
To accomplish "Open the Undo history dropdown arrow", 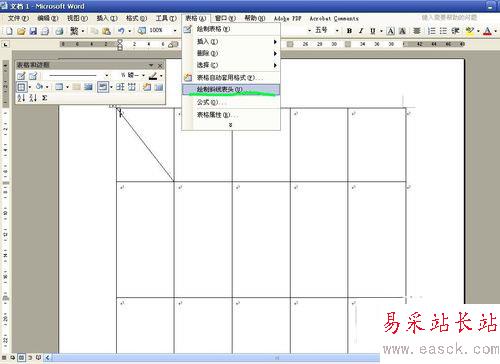I will (130, 31).
